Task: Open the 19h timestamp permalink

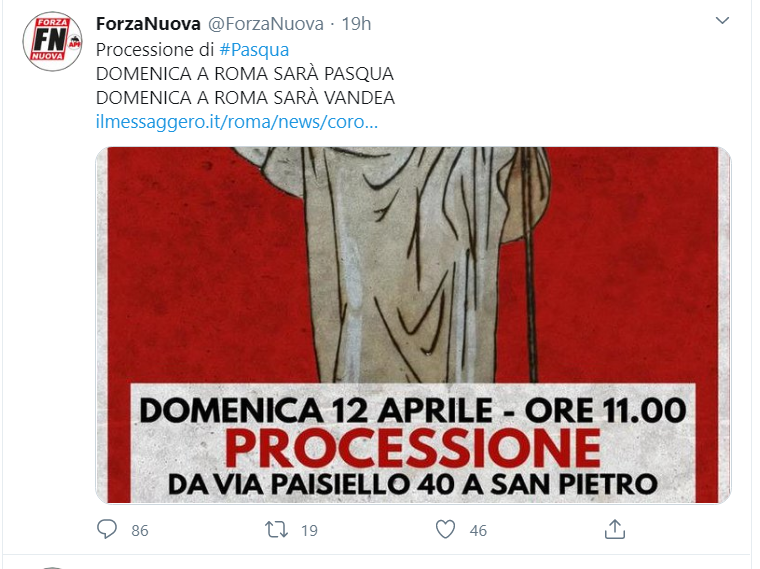Action: click(356, 23)
